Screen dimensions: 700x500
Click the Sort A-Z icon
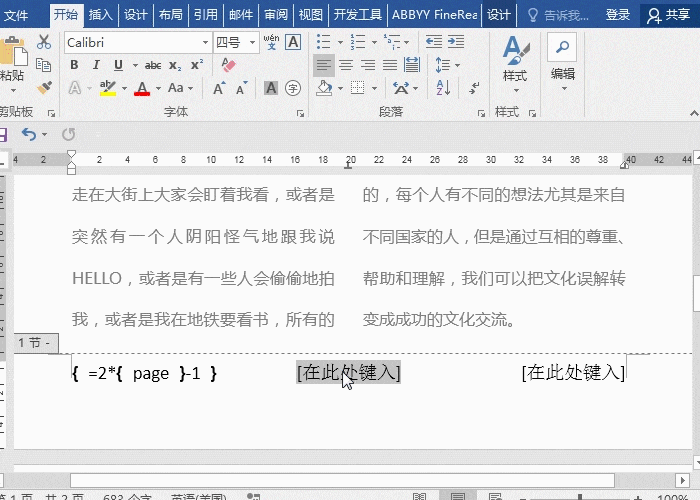(x=443, y=88)
